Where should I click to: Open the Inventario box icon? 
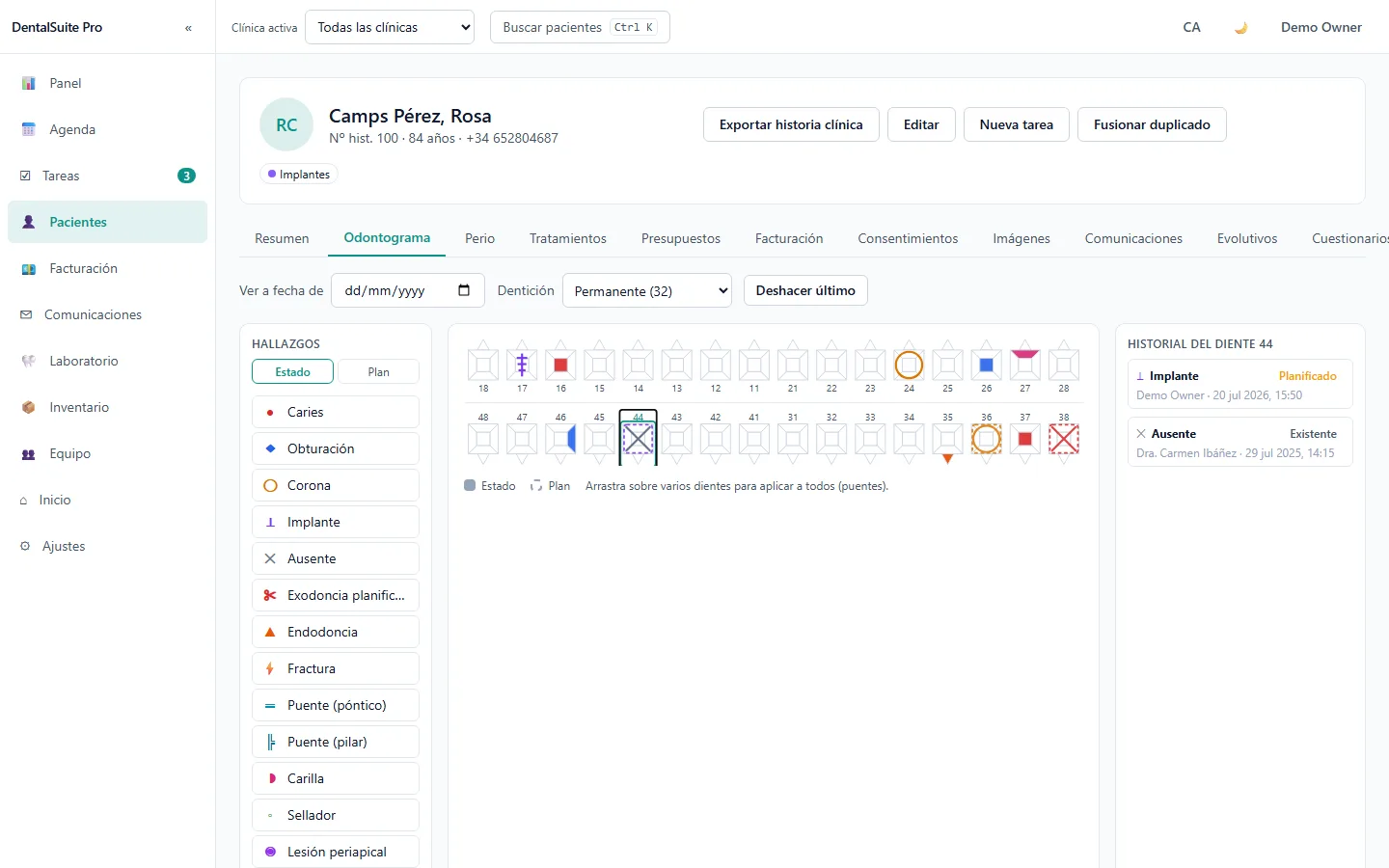[29, 407]
